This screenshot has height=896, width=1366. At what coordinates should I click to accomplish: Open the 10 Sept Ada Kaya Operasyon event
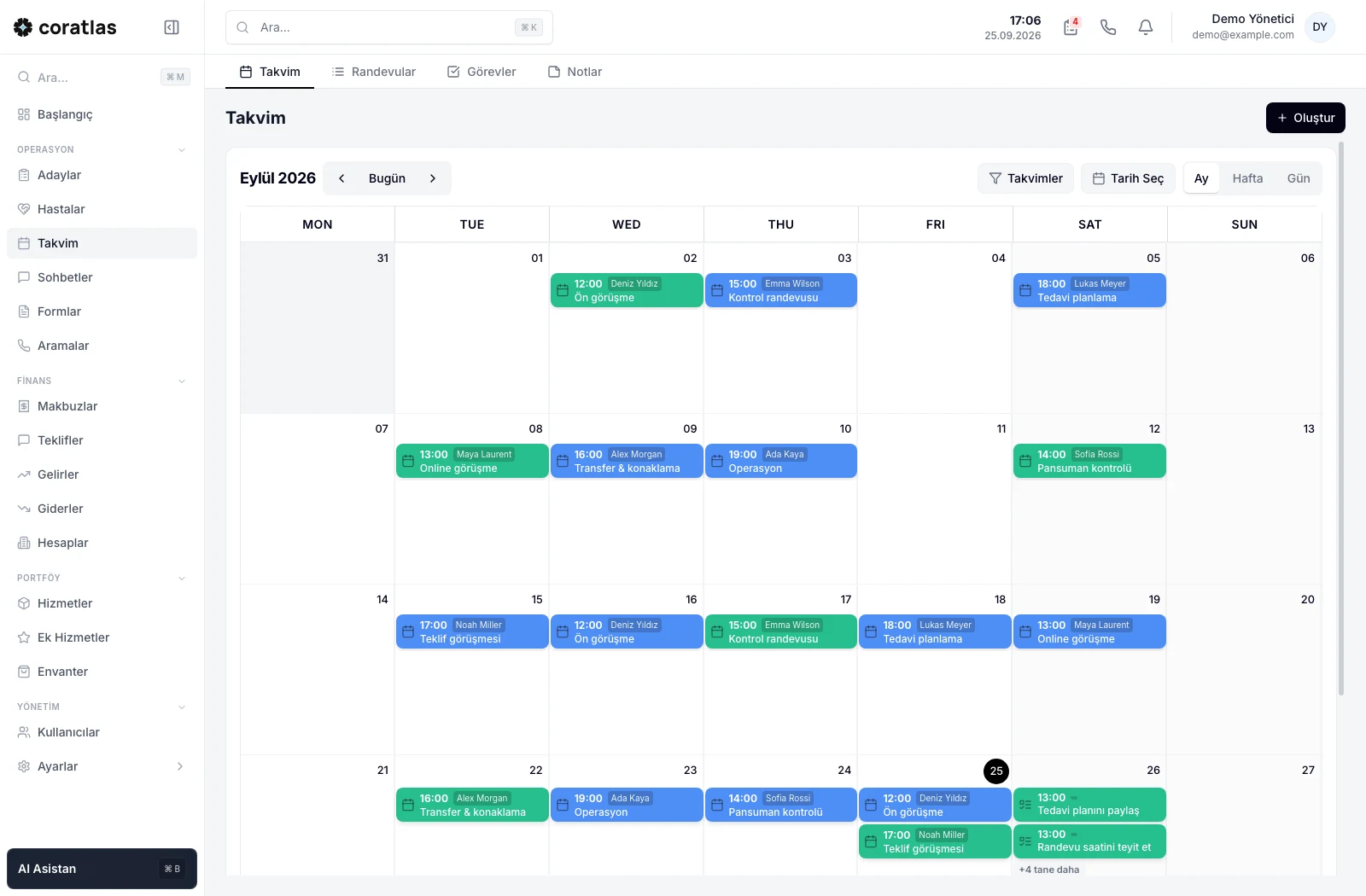[x=781, y=461]
